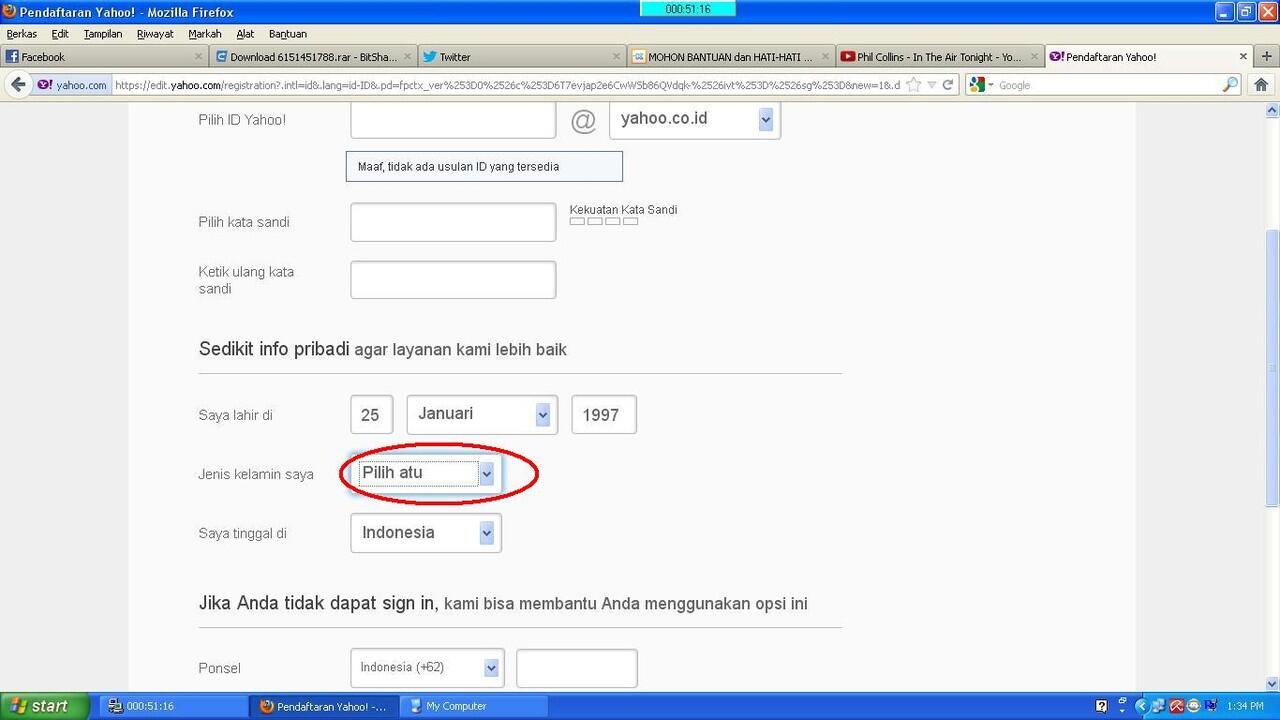Switch to the Download BitShare tab

tap(313, 57)
